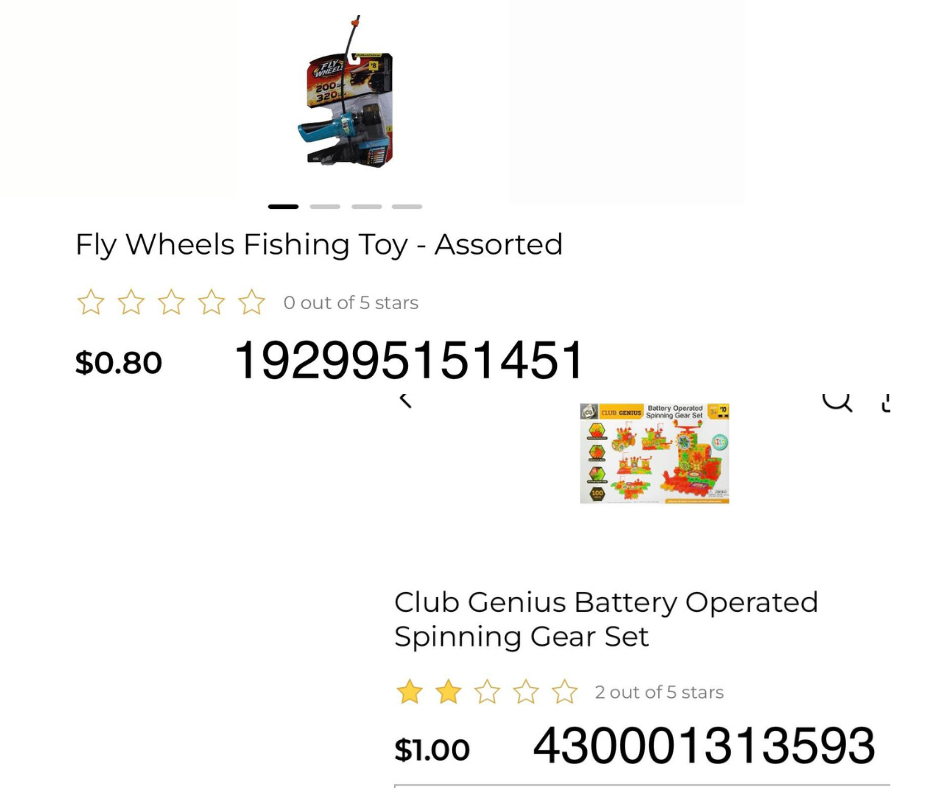Click the barcode number 192995151451
The width and height of the screenshot is (940, 788).
tap(408, 361)
